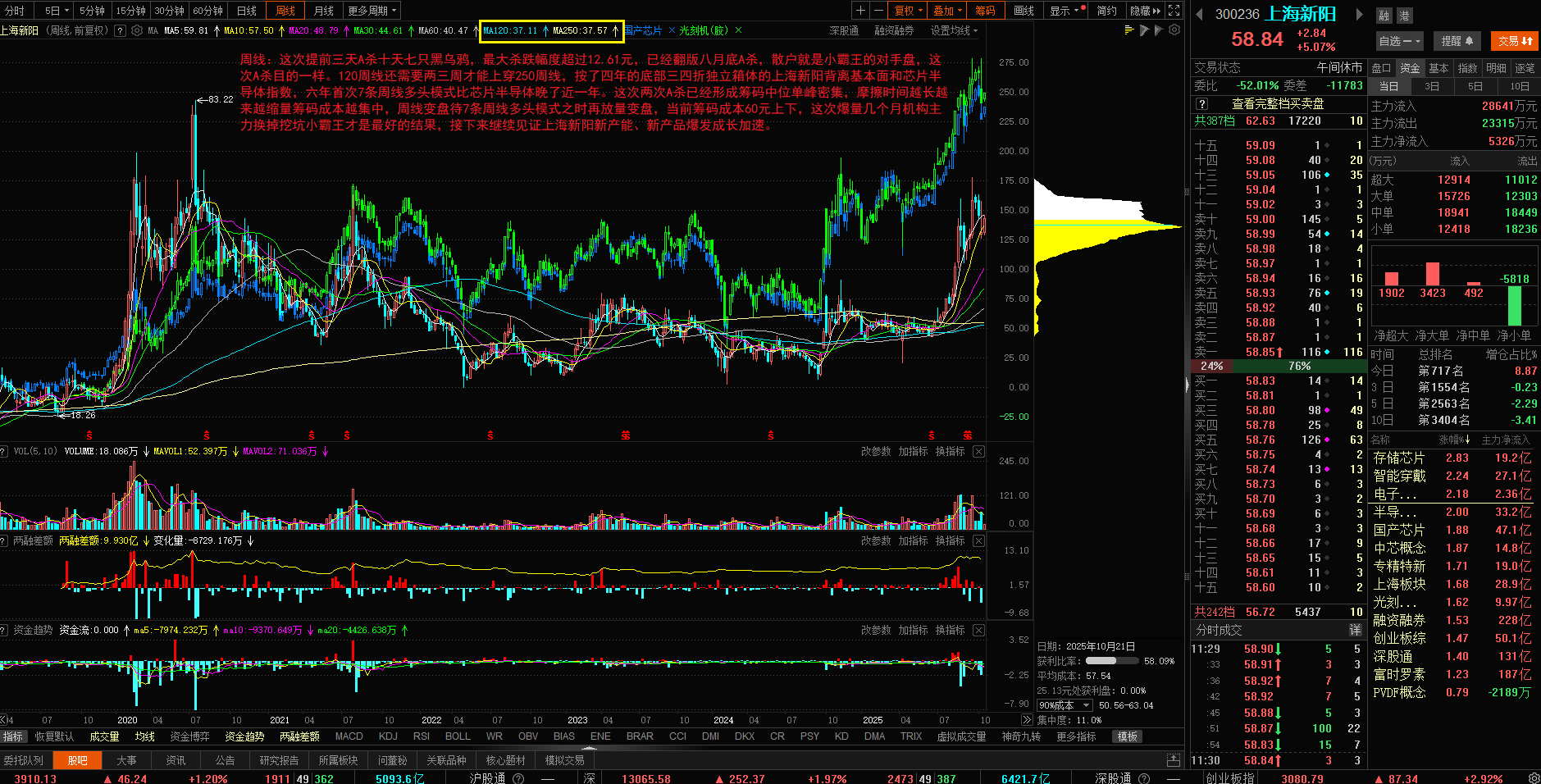Click the yellow chip distribution bars icon
1541x784 pixels.
tap(1129, 30)
